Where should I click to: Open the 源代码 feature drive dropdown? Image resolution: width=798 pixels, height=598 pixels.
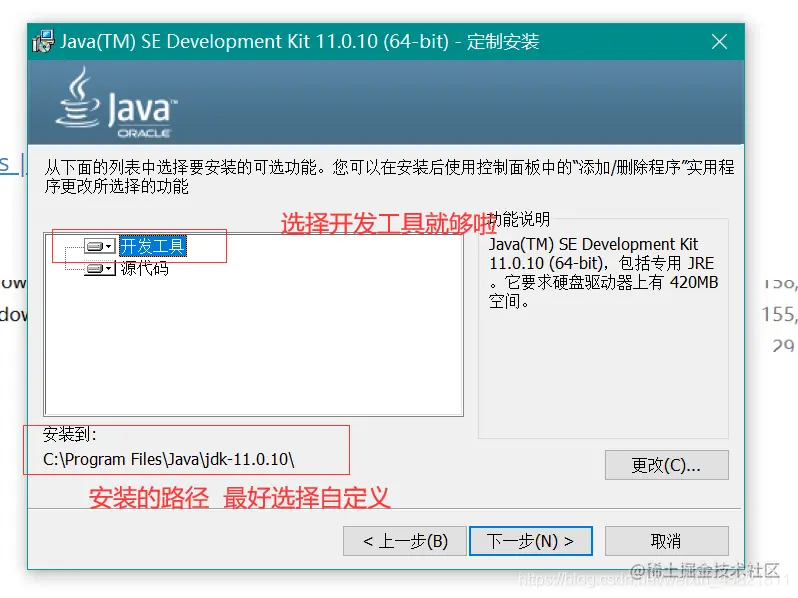tap(100, 268)
